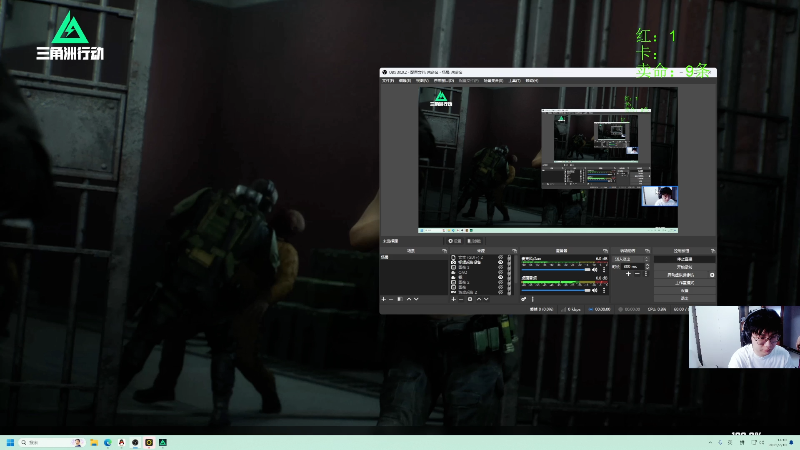This screenshot has height=450, width=800.
Task: Open the second mixer channel three-dot options
Action: click(x=604, y=290)
